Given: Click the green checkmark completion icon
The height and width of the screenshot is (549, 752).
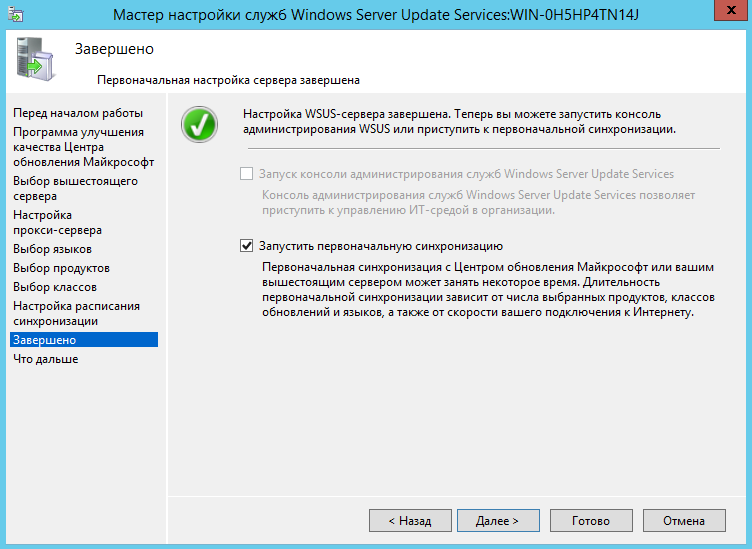Looking at the screenshot, I should (x=200, y=124).
